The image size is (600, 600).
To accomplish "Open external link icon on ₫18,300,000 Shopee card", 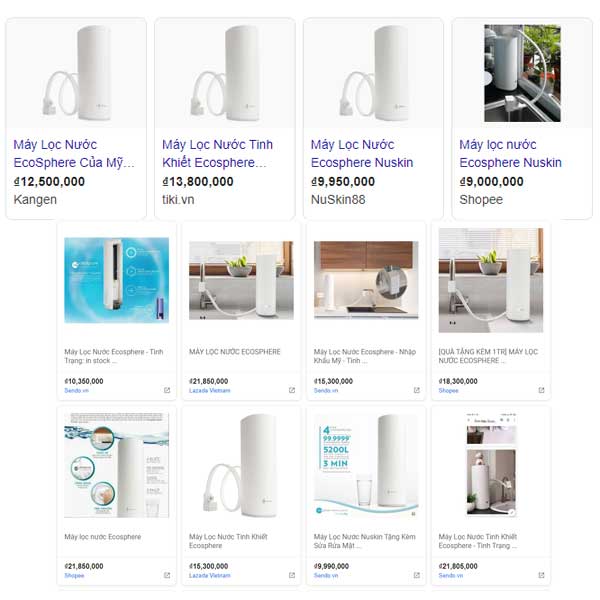I will [x=541, y=390].
